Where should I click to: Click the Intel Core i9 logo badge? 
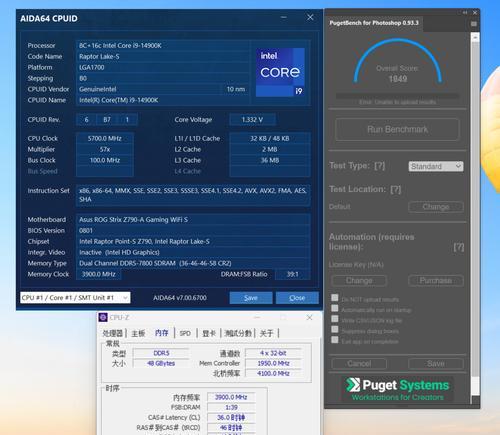click(280, 72)
